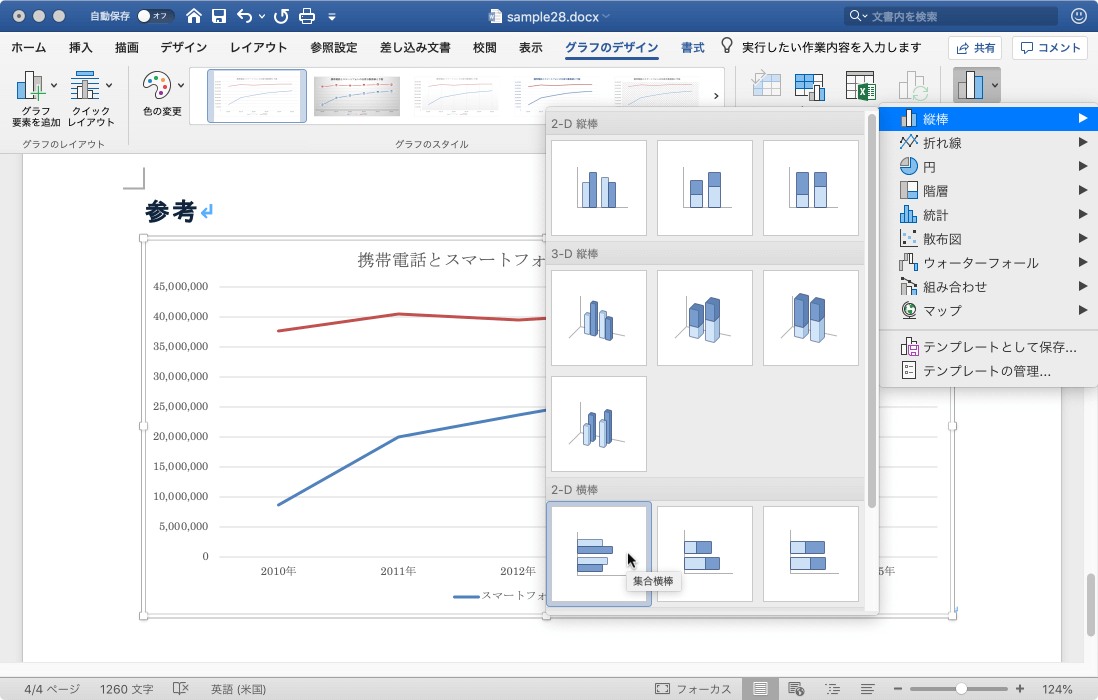Select the third chart style thumbnail
The height and width of the screenshot is (700, 1098).
pos(457,94)
